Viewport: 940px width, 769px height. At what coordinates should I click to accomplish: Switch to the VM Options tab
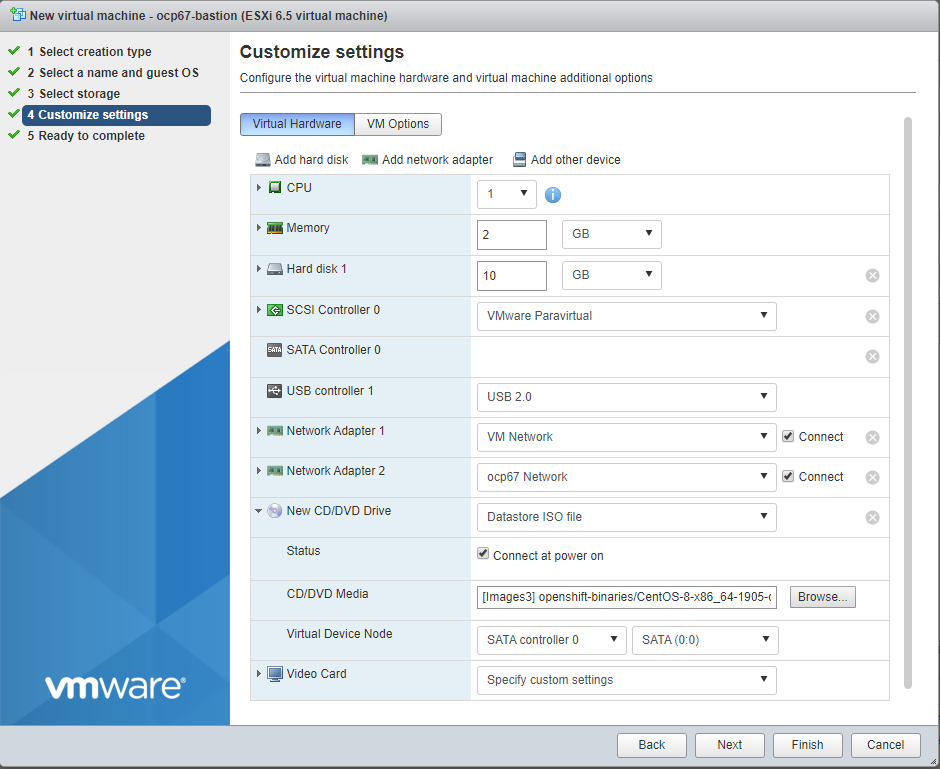pos(398,124)
